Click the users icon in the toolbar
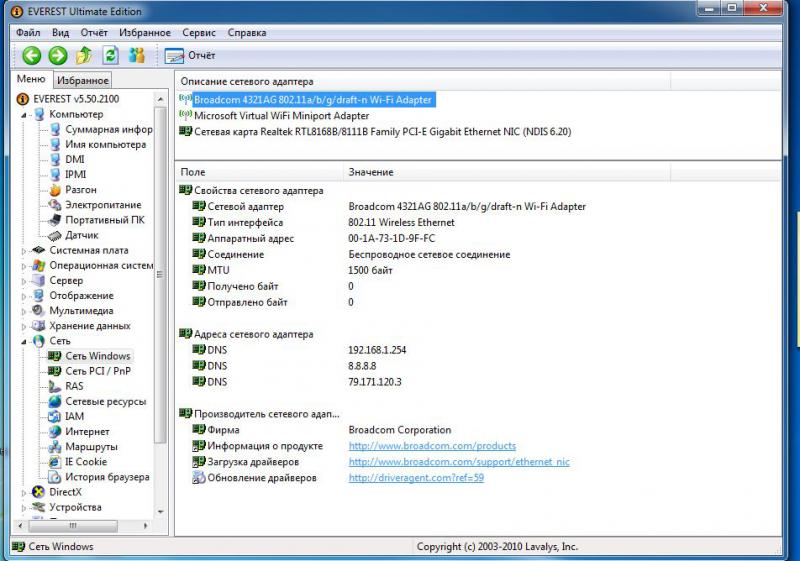The height and width of the screenshot is (561, 800). pyautogui.click(x=136, y=55)
